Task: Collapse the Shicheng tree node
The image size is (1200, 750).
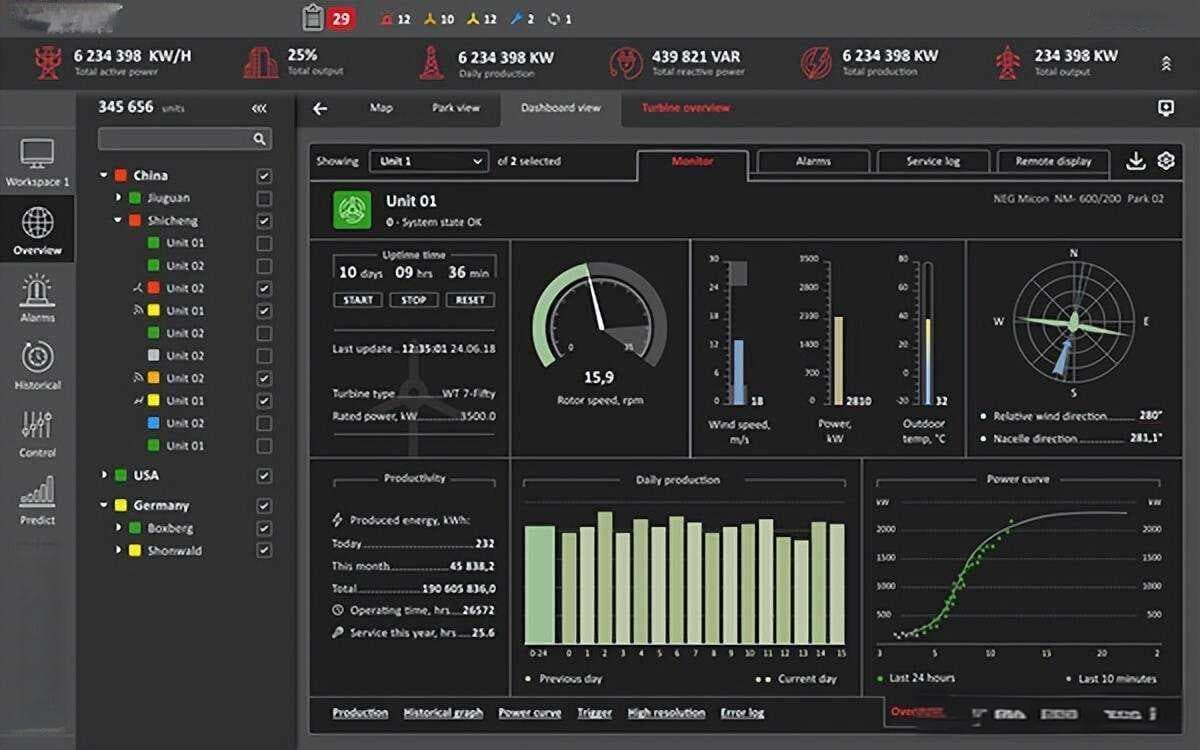Action: [x=118, y=221]
